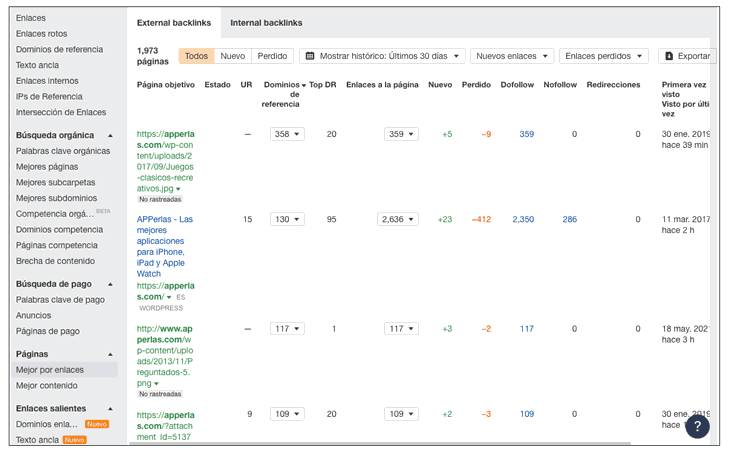Select the Todos filter toggle
This screenshot has width=730, height=454.
(196, 56)
